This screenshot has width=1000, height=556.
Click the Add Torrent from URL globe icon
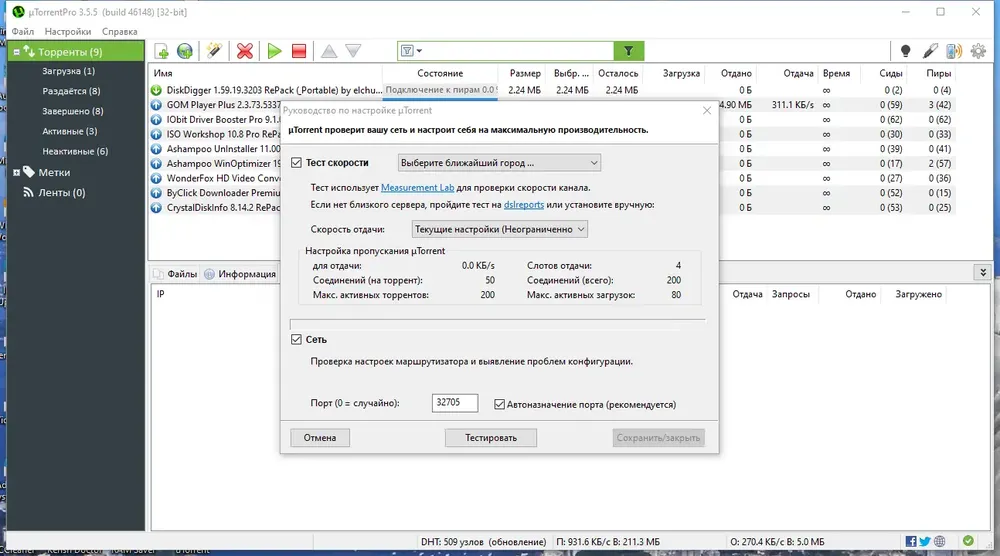185,51
